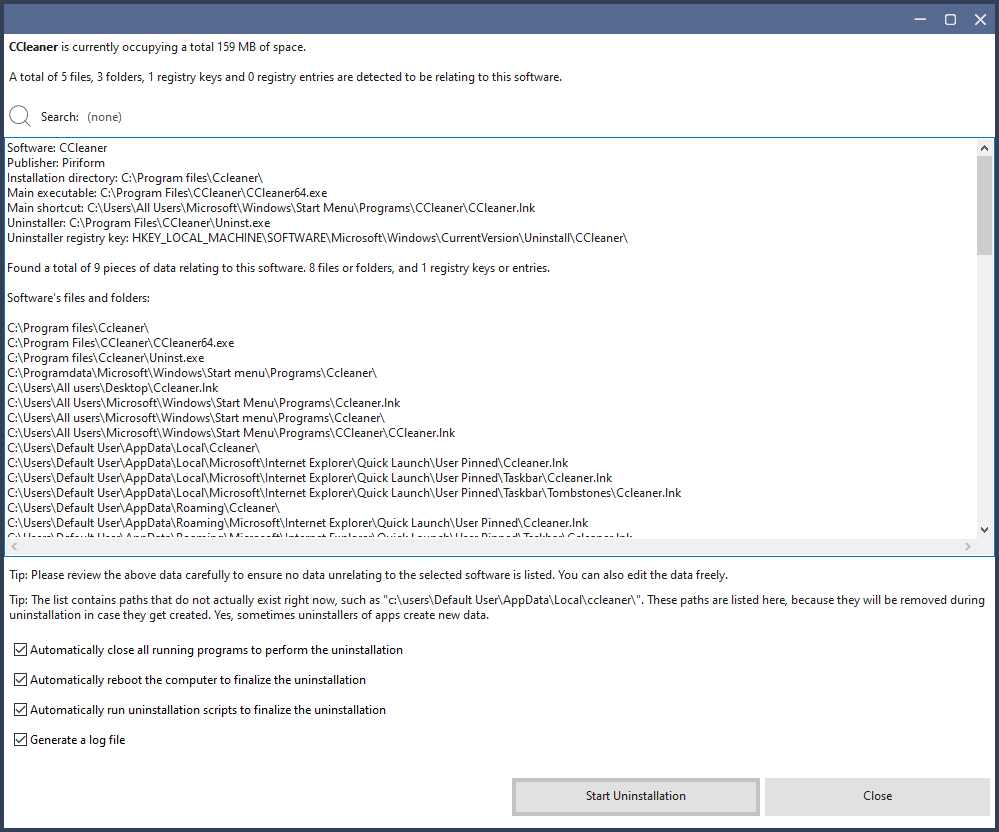This screenshot has width=999, height=832.
Task: Click the 'Installation directory' line
Action: point(135,178)
